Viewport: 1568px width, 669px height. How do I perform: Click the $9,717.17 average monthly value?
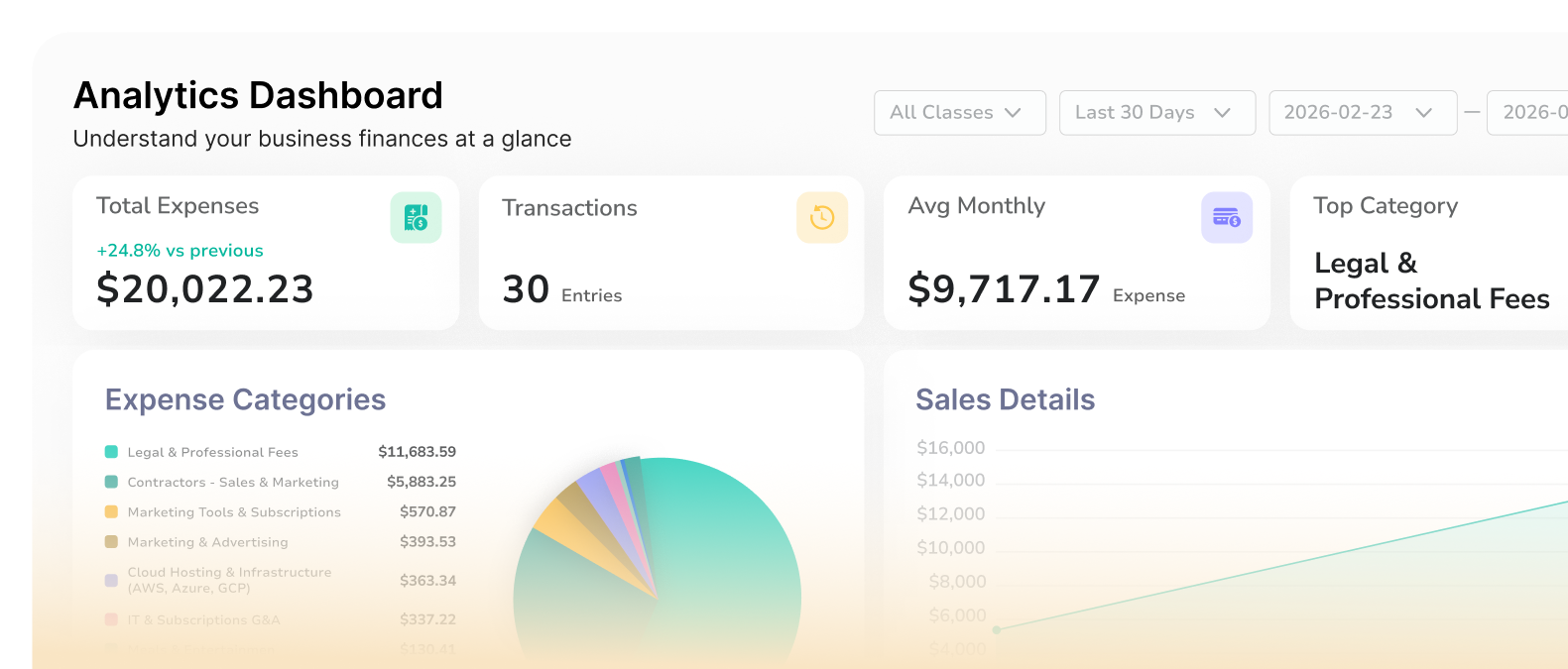coord(1004,289)
